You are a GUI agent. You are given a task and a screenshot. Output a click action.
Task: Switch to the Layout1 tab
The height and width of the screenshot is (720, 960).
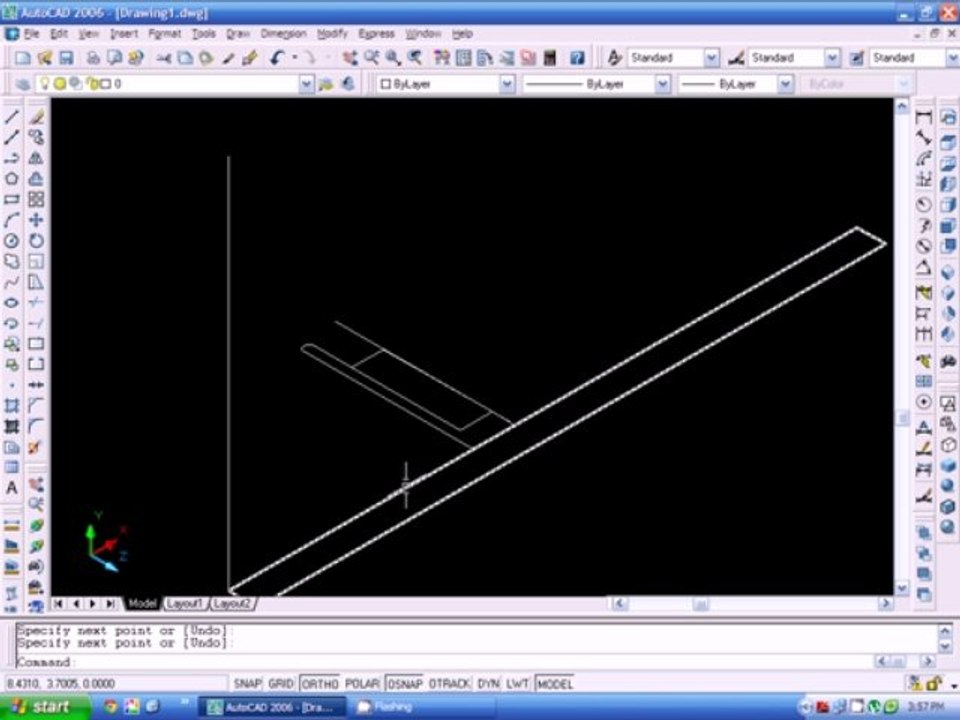point(184,604)
